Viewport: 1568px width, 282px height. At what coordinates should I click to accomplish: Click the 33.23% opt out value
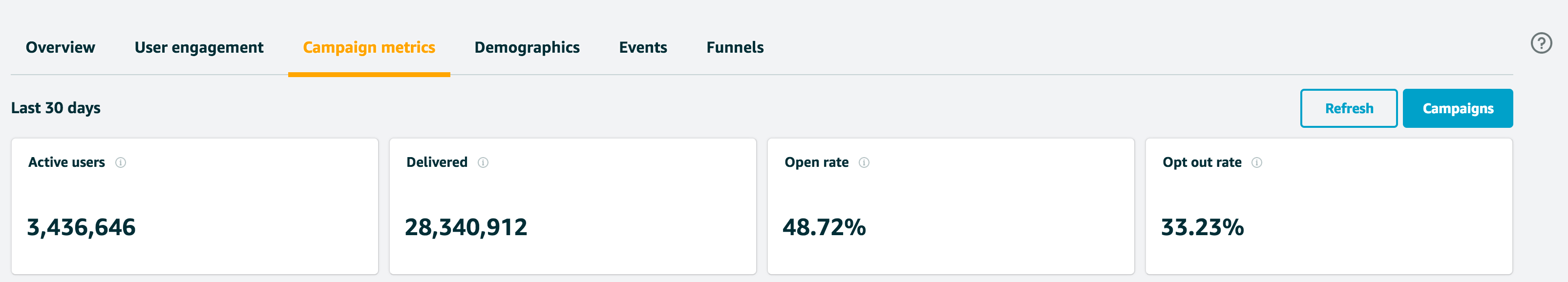point(1202,227)
